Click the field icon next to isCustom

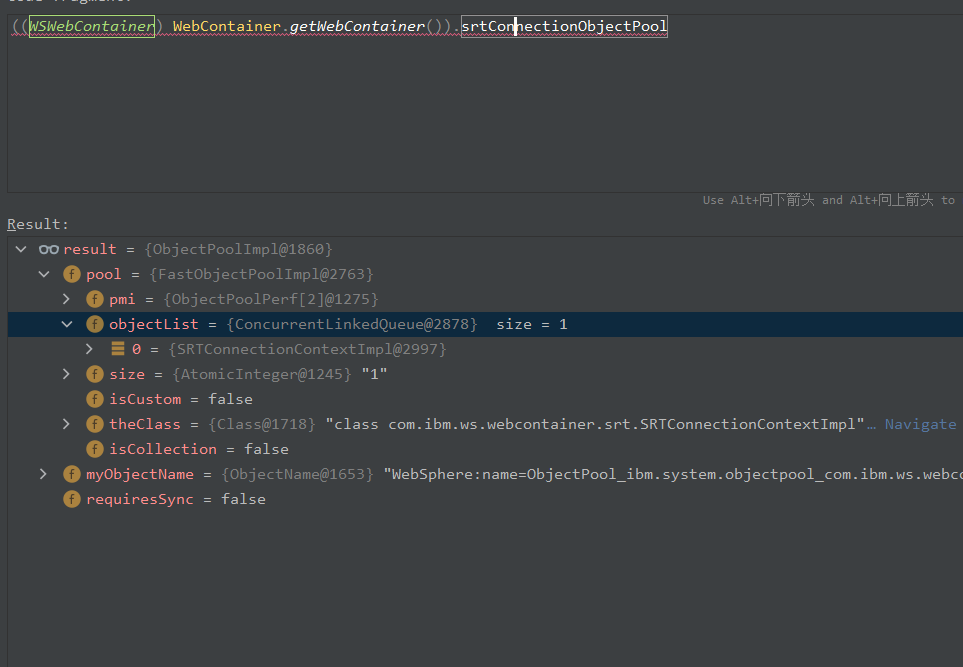point(95,399)
